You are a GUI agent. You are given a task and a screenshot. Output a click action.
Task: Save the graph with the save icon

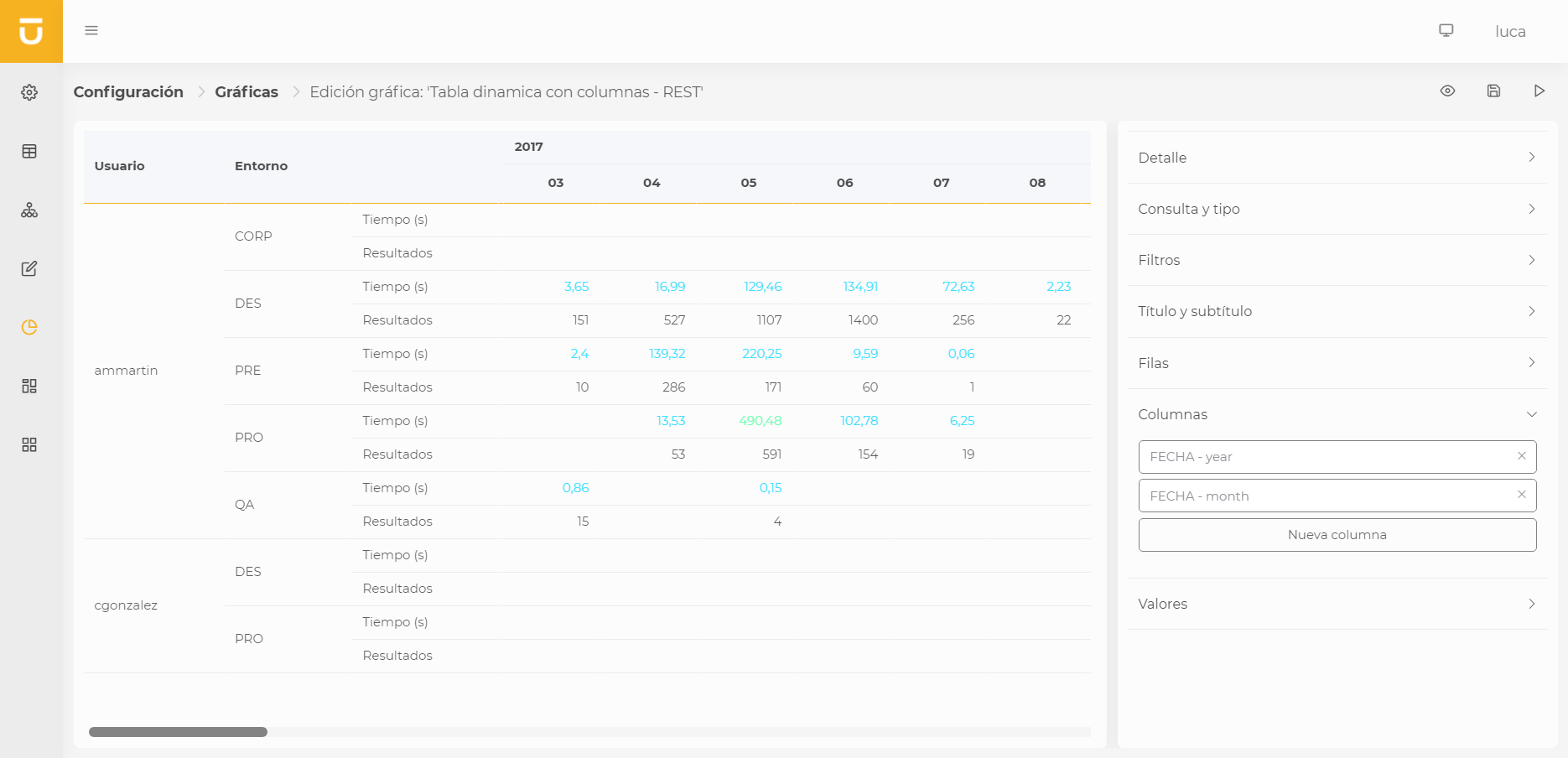1493,91
